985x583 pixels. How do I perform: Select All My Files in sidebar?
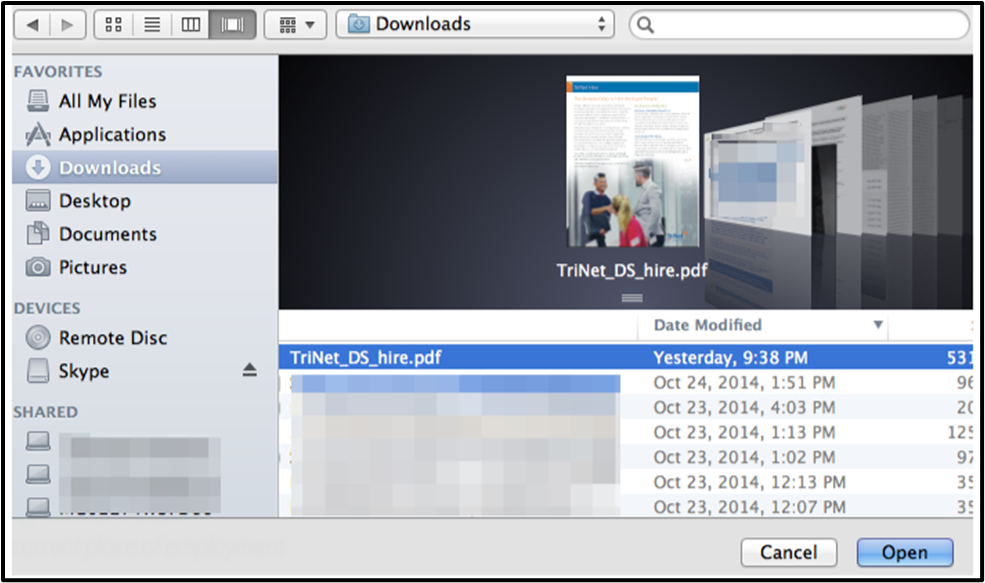(x=107, y=101)
